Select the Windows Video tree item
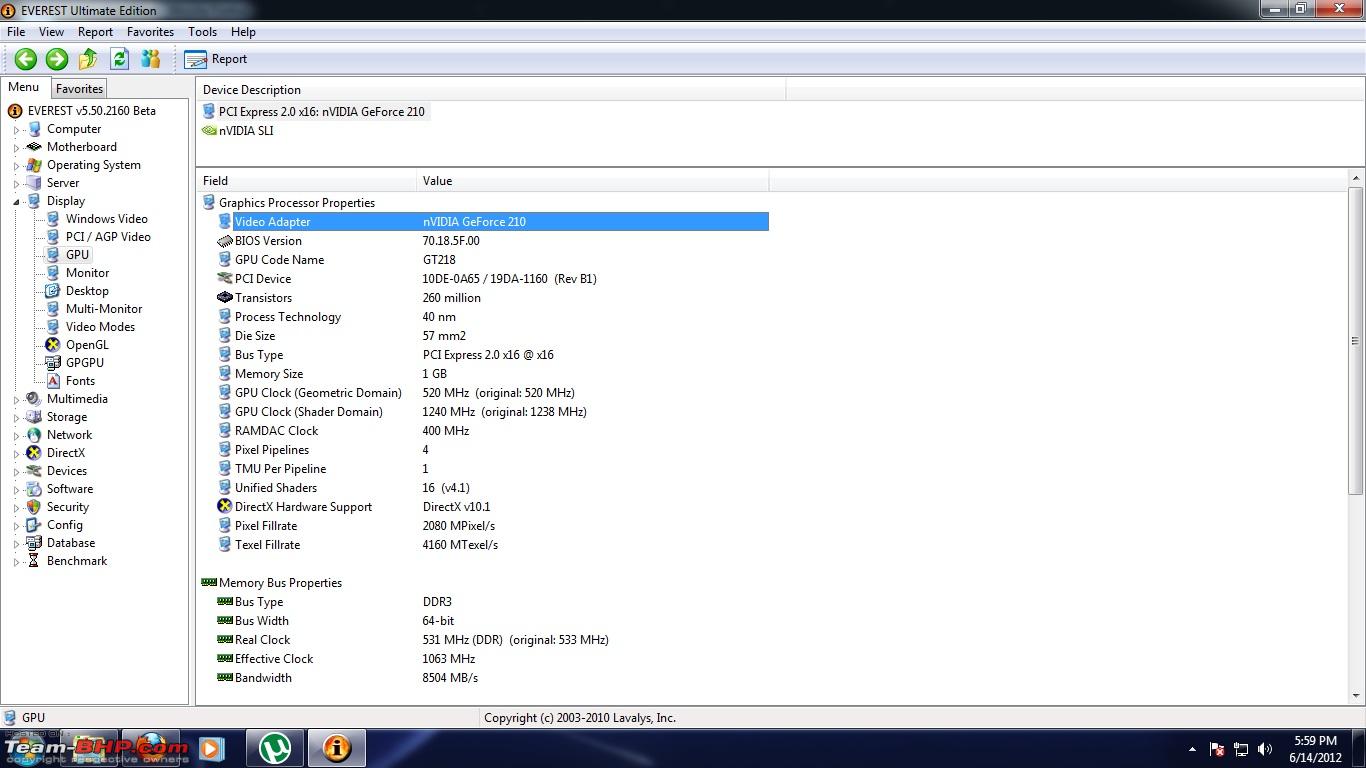 [107, 219]
